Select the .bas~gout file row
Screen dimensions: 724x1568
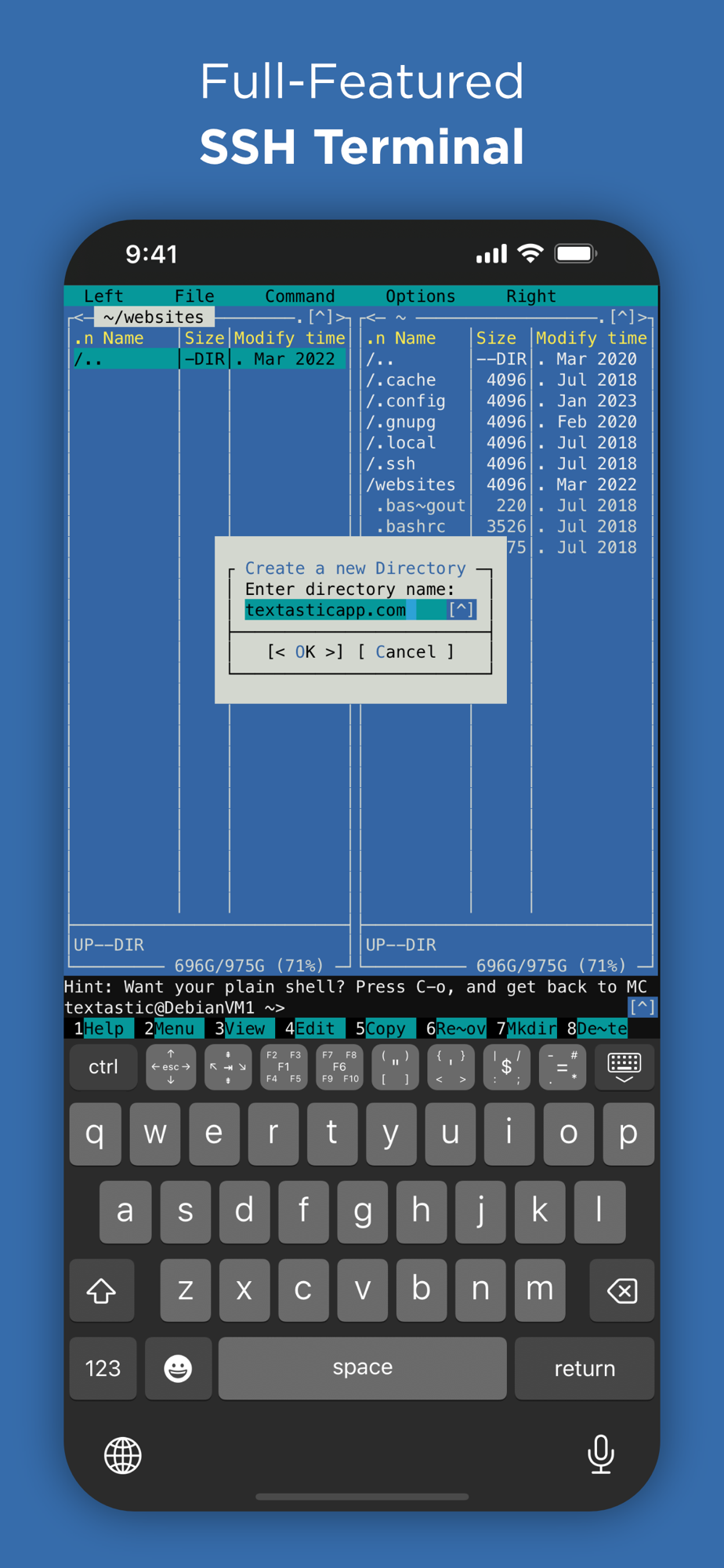tap(506, 506)
